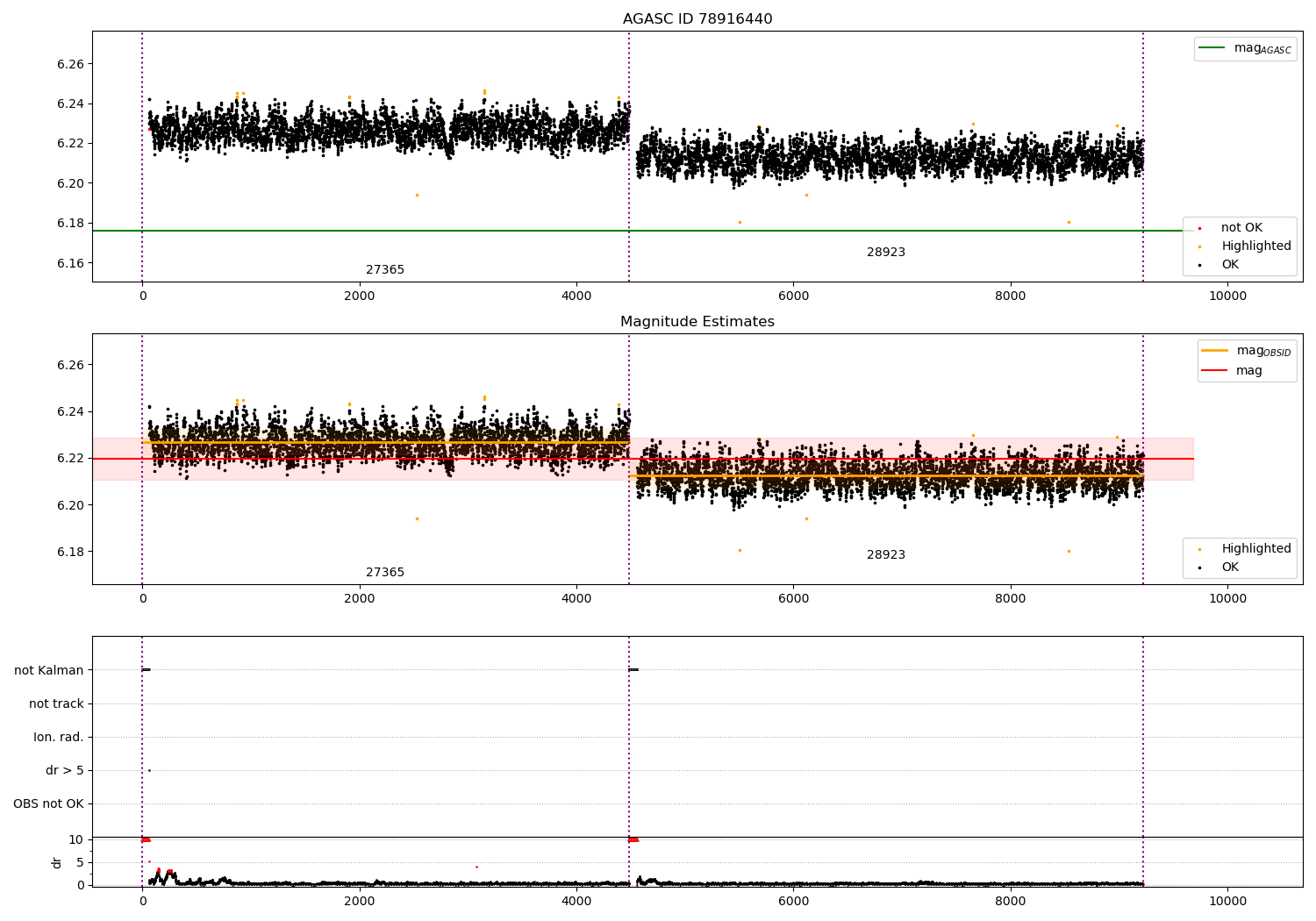Click the 'AGASC ID 78916440' plot title
The image size is (1316, 921).
coord(697,19)
